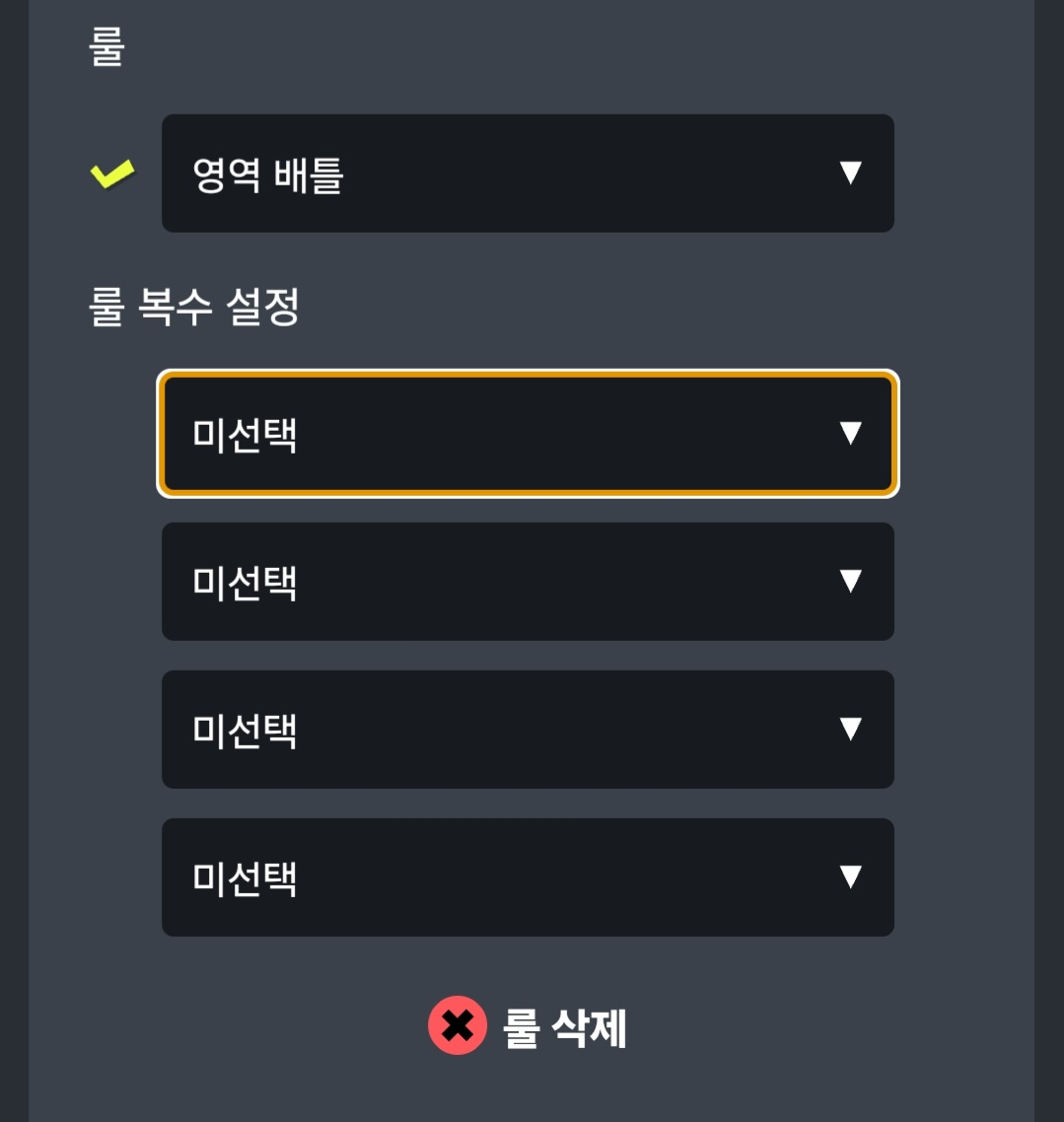Screen dimensions: 1064x1122
Task: Click the 룰 복수 설정 section label
Action: 193,307
